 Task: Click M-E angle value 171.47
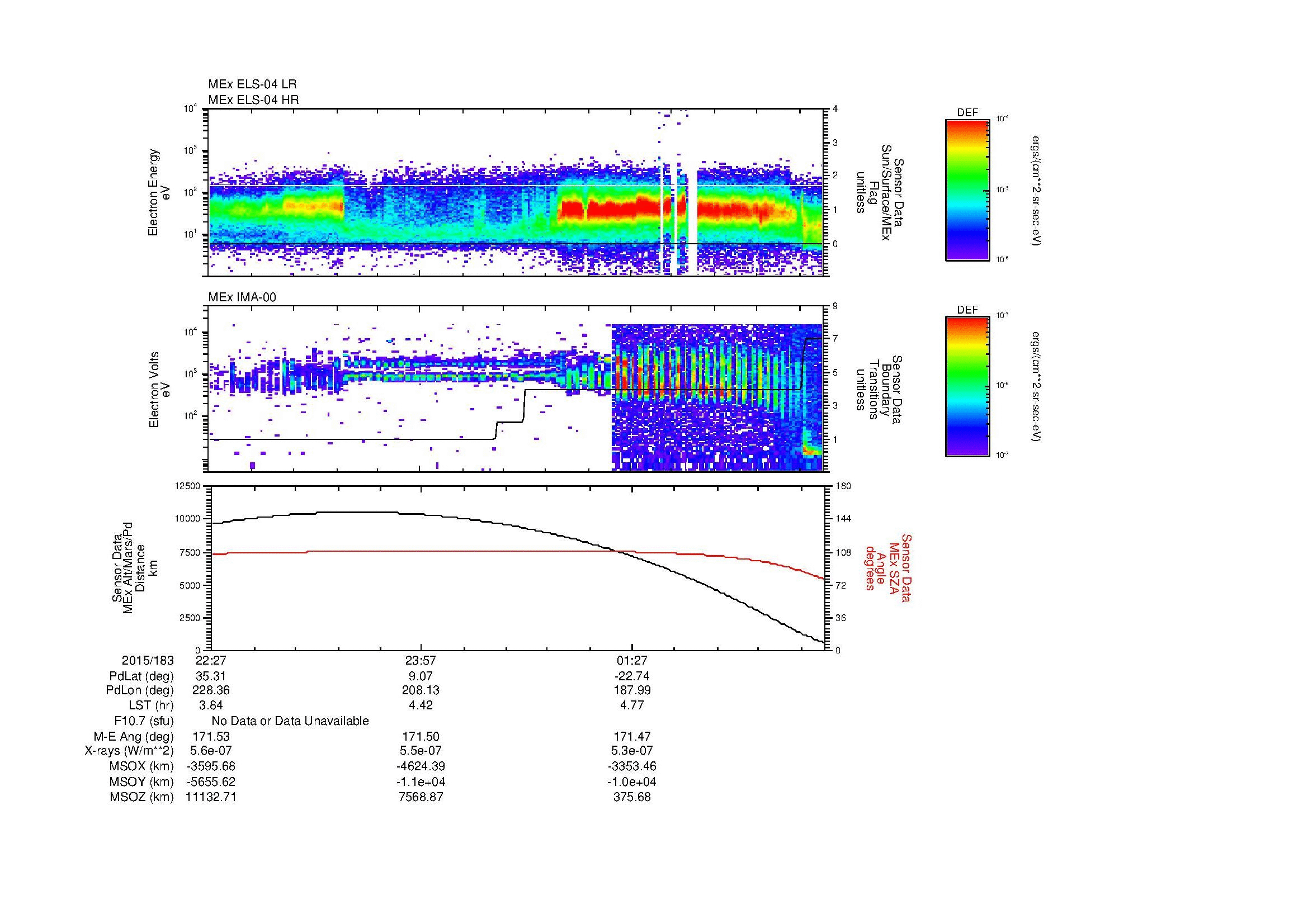tap(632, 737)
